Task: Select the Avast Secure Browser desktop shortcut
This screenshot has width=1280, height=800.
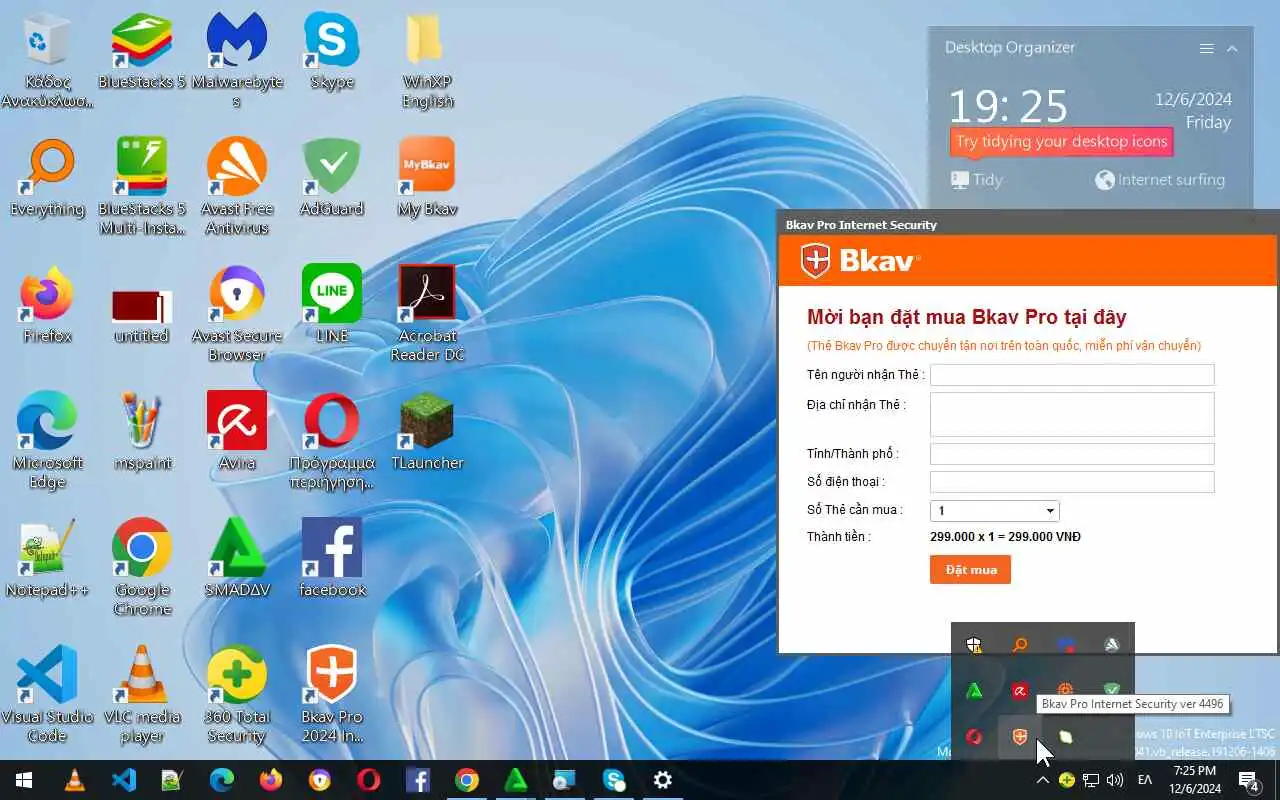Action: (x=237, y=314)
